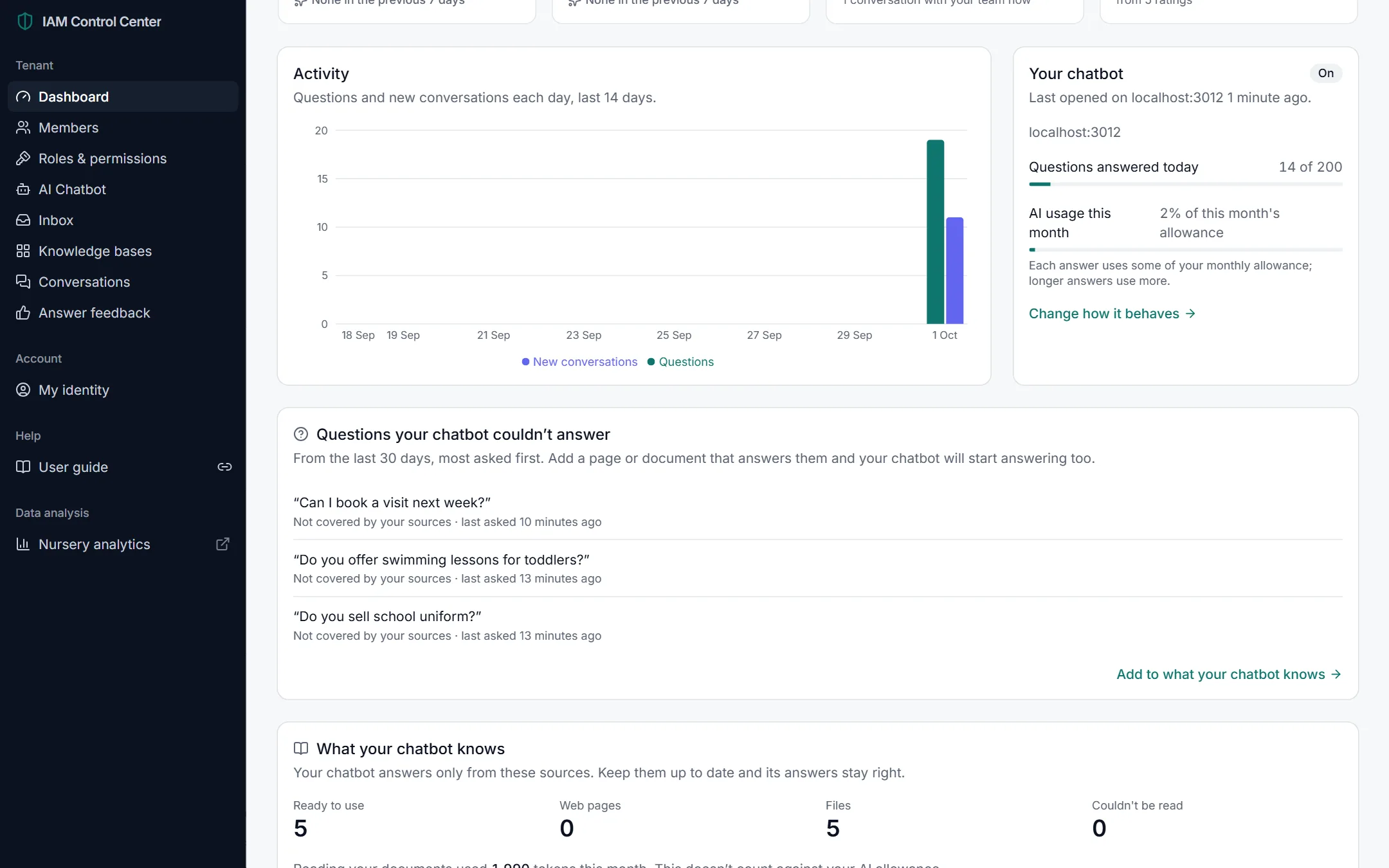The height and width of the screenshot is (868, 1389).
Task: Click the green Questions bar for 1 Oct
Action: pyautogui.click(x=936, y=231)
